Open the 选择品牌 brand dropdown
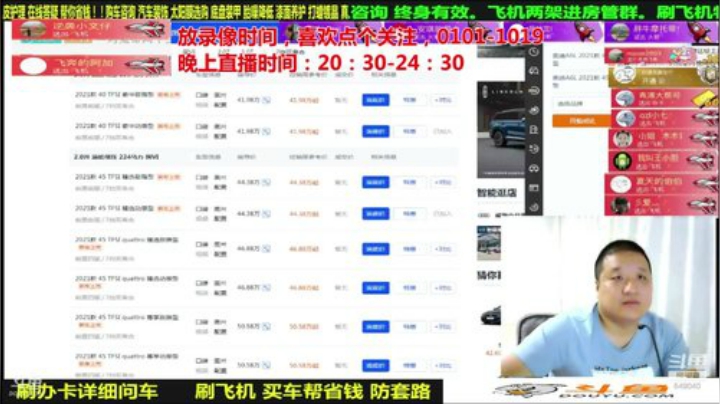The image size is (720, 404). pos(580,103)
